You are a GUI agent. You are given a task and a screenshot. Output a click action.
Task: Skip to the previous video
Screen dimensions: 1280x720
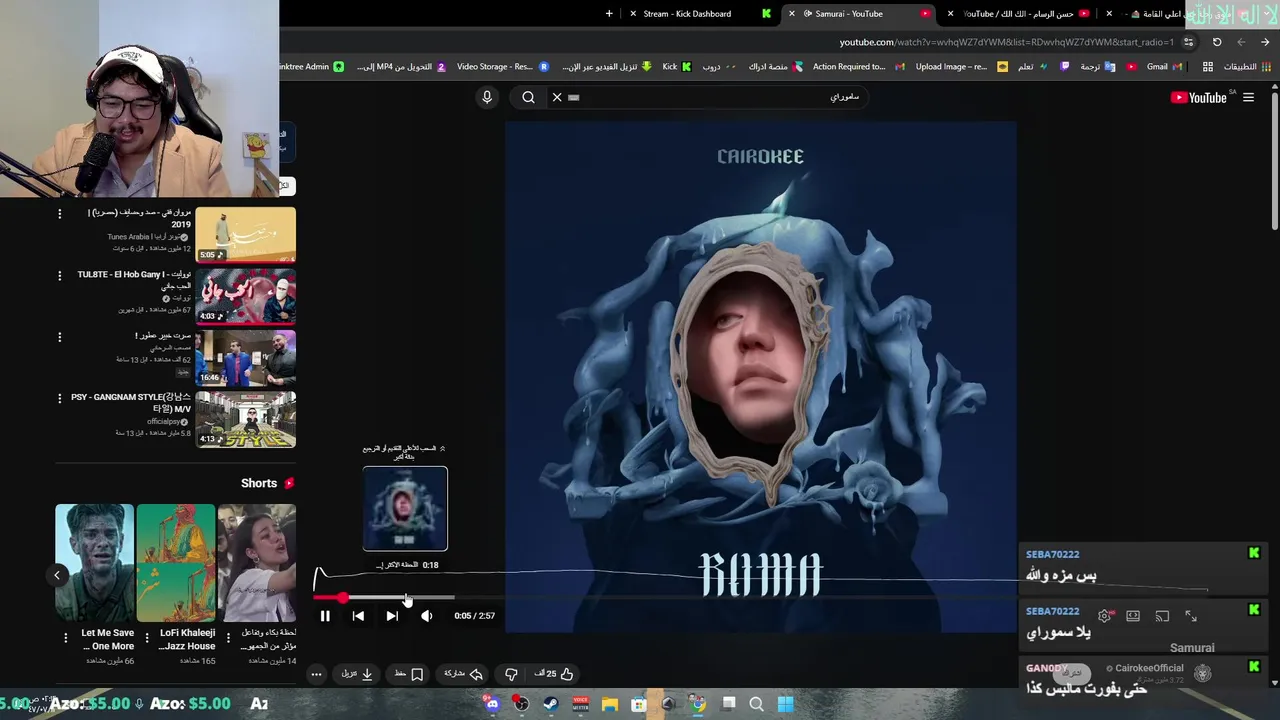(358, 616)
